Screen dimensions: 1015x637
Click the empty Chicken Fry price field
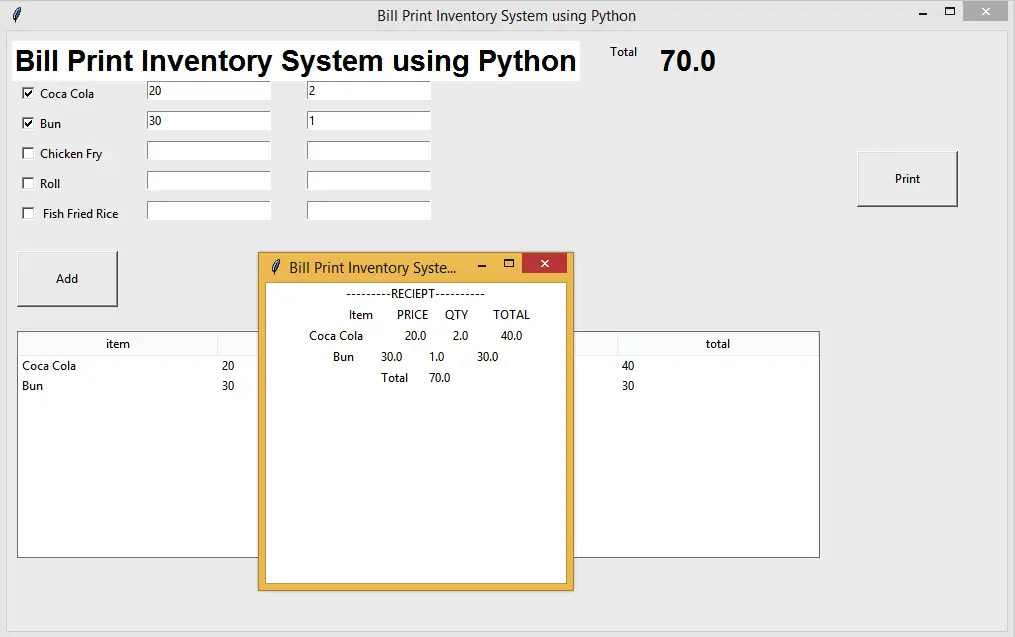click(x=208, y=150)
